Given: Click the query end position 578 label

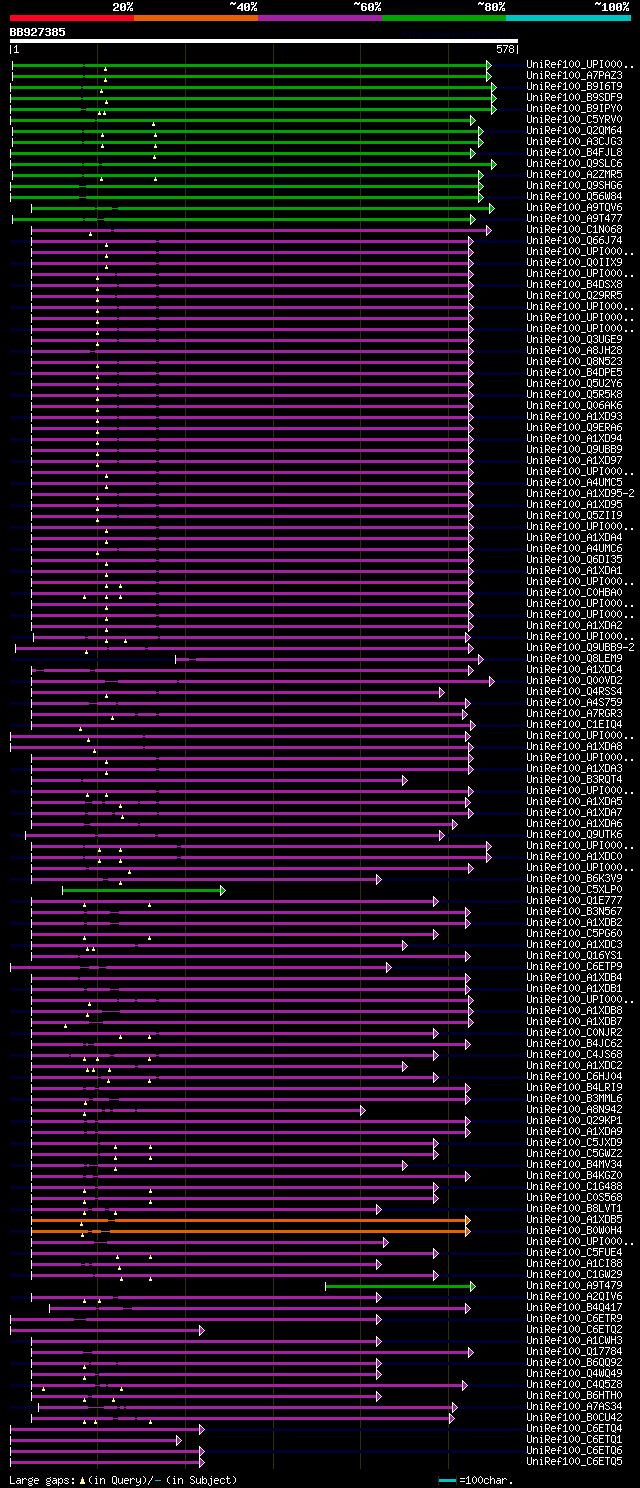Looking at the screenshot, I should (505, 49).
